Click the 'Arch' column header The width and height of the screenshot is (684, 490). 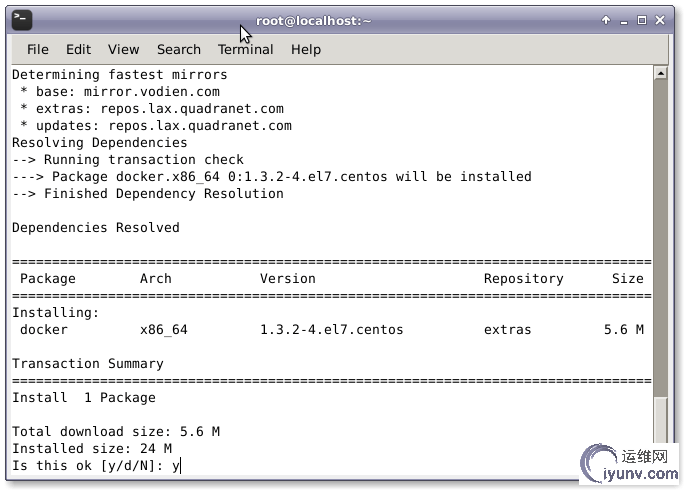(156, 279)
